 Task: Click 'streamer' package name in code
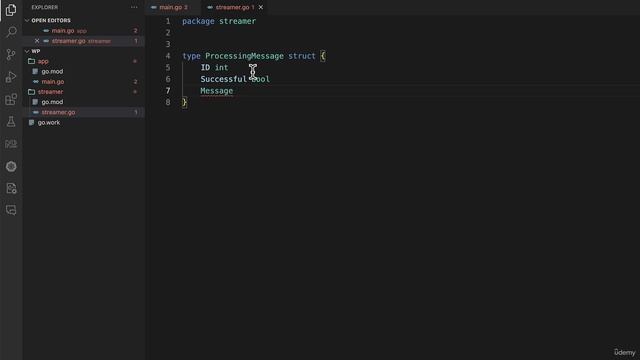238,21
